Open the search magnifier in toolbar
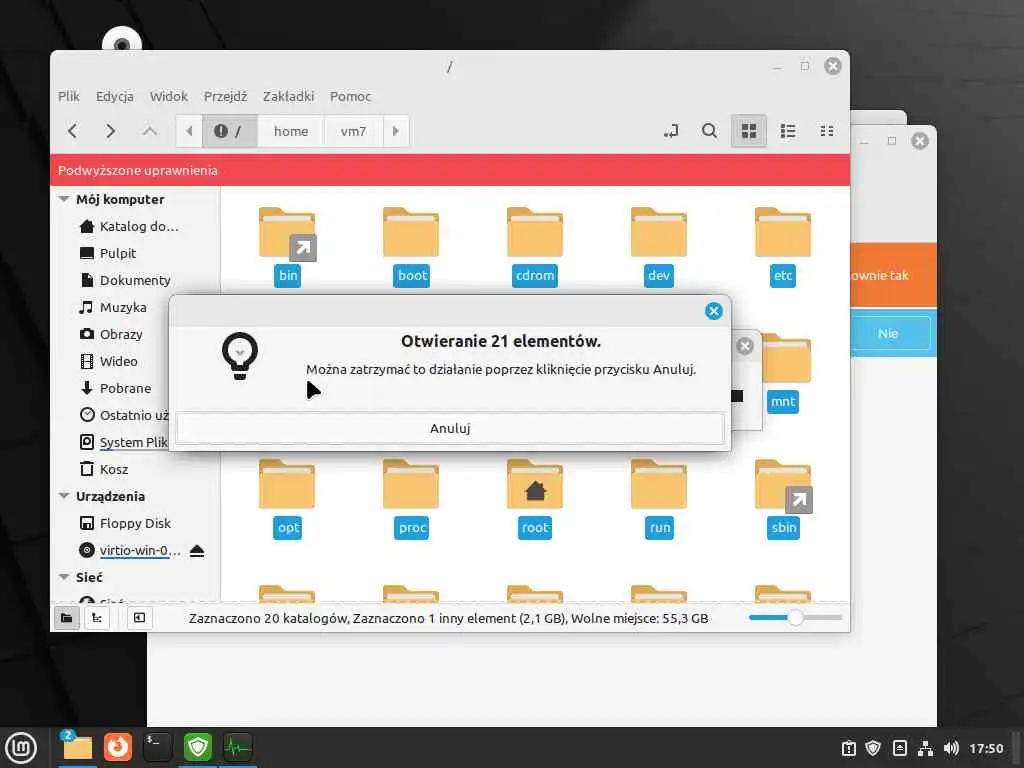Image resolution: width=1024 pixels, height=768 pixels. pos(709,131)
